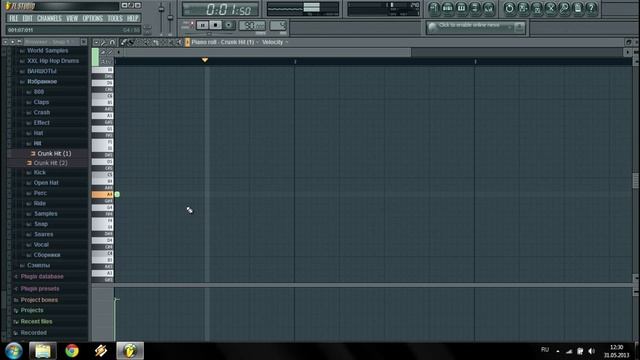Screen dimensions: 640x360
Task: Open the FILE menu
Action: pos(13,18)
